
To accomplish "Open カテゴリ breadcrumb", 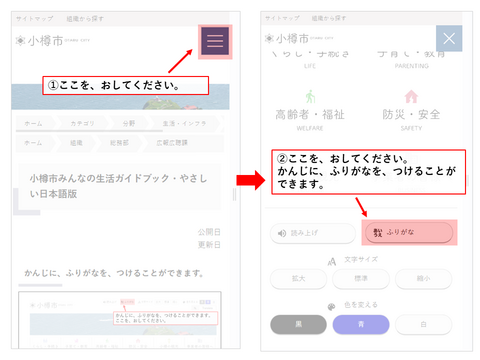I will pyautogui.click(x=82, y=123).
